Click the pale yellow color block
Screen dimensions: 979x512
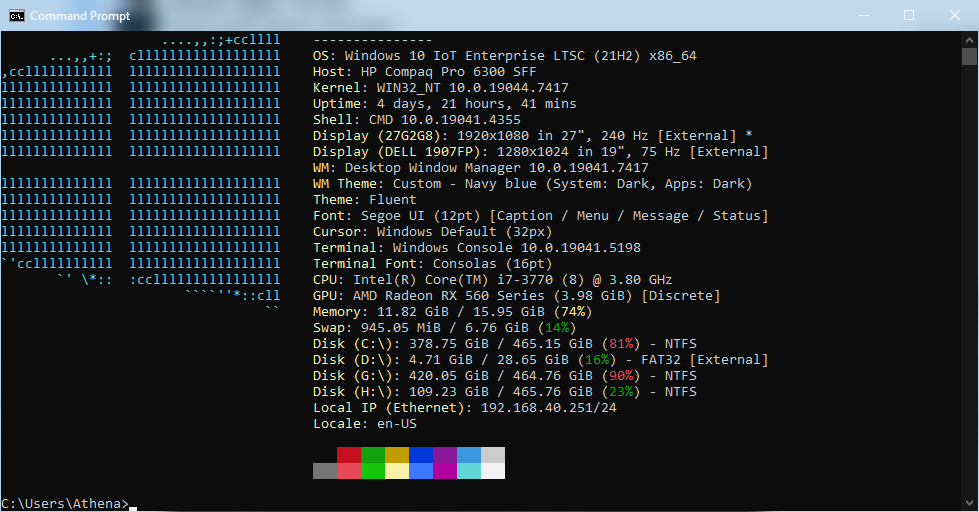pyautogui.click(x=396, y=471)
